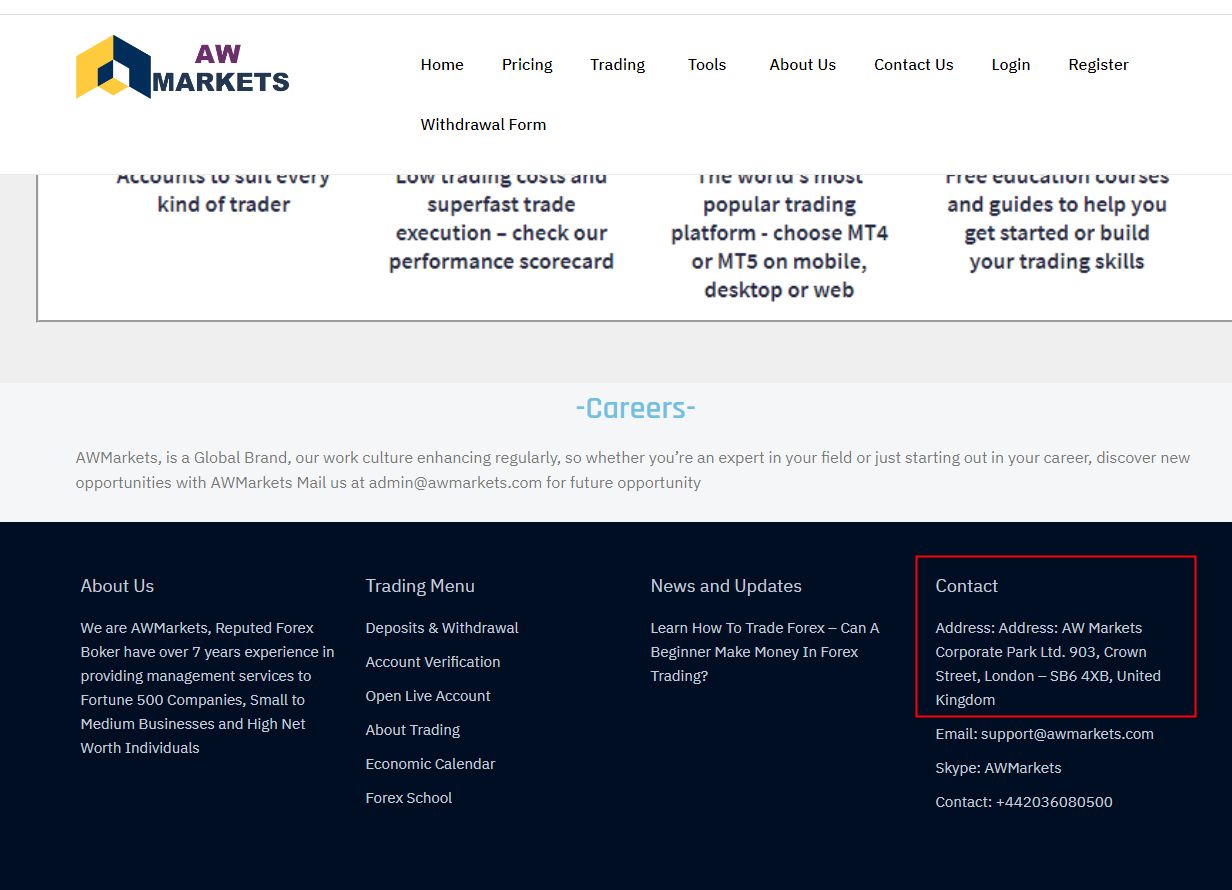Click the Contact footer heading
Image resolution: width=1232 pixels, height=890 pixels.
(967, 586)
